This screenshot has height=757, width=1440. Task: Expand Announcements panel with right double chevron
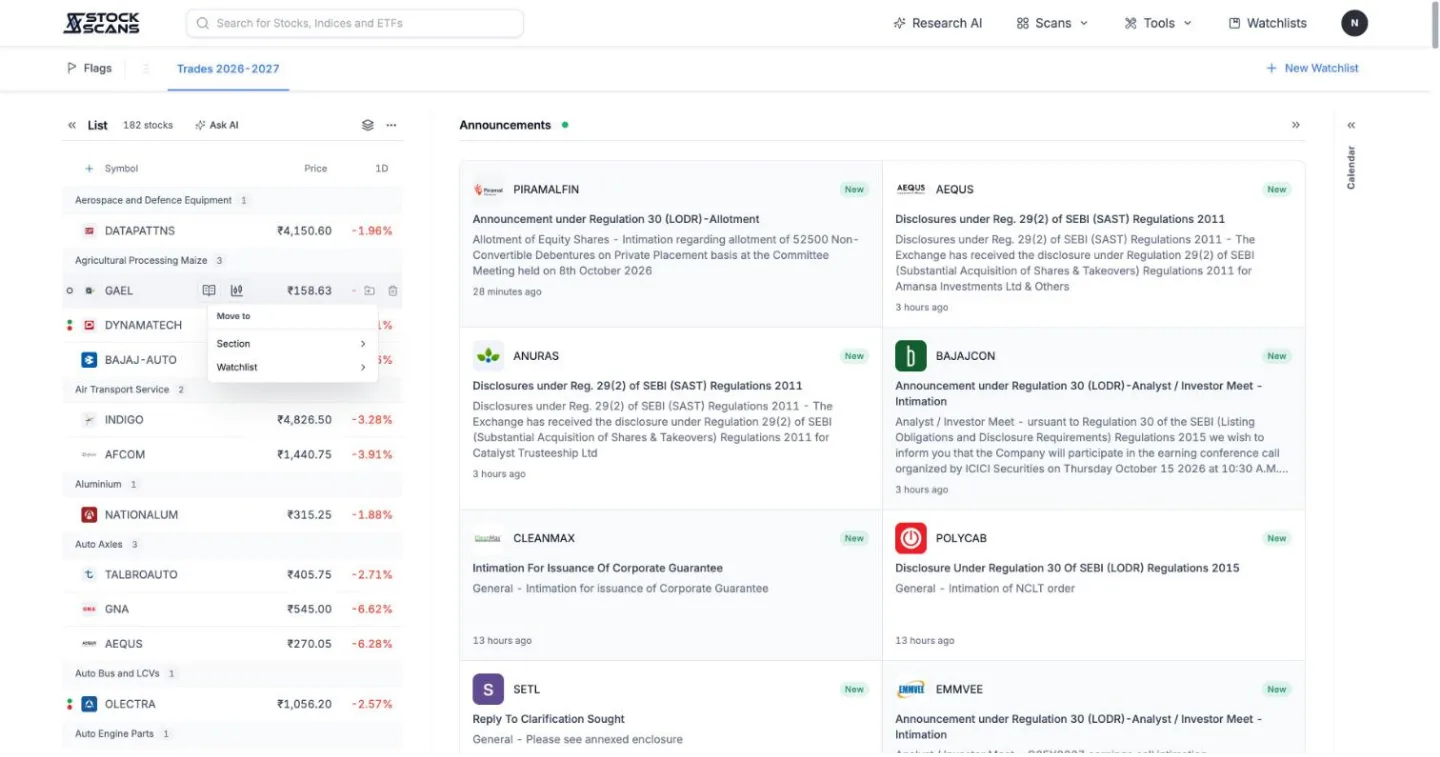click(1296, 125)
